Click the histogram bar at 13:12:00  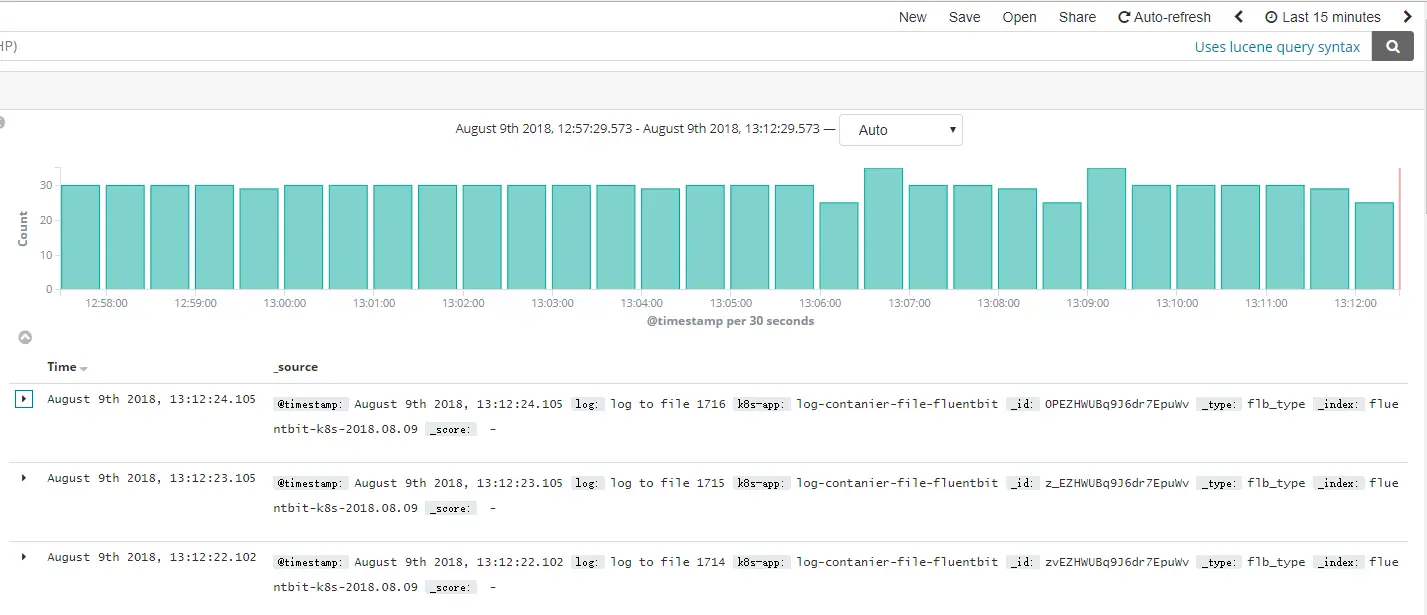coord(1374,246)
